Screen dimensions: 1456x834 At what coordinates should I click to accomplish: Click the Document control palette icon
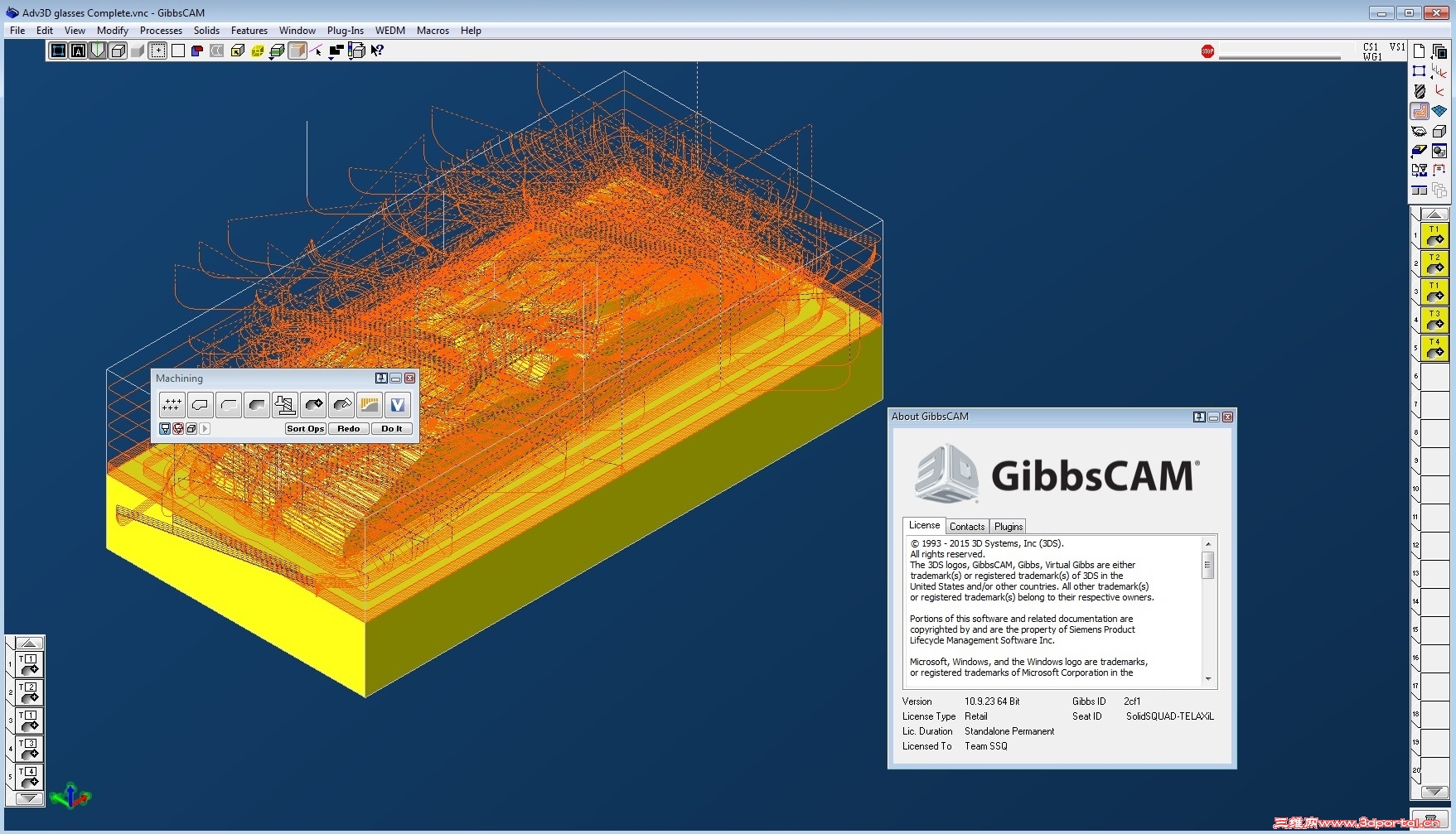tap(1420, 51)
